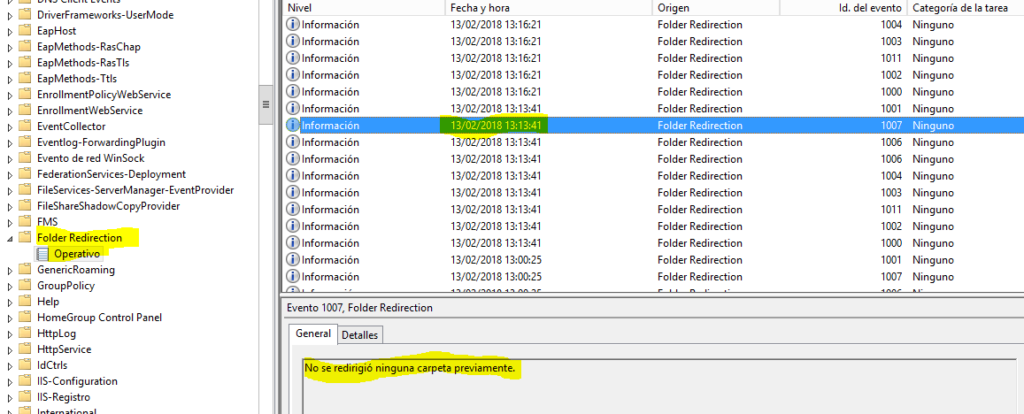Click the IIS-Configuration folder icon
The height and width of the screenshot is (414, 1024).
click(25, 381)
